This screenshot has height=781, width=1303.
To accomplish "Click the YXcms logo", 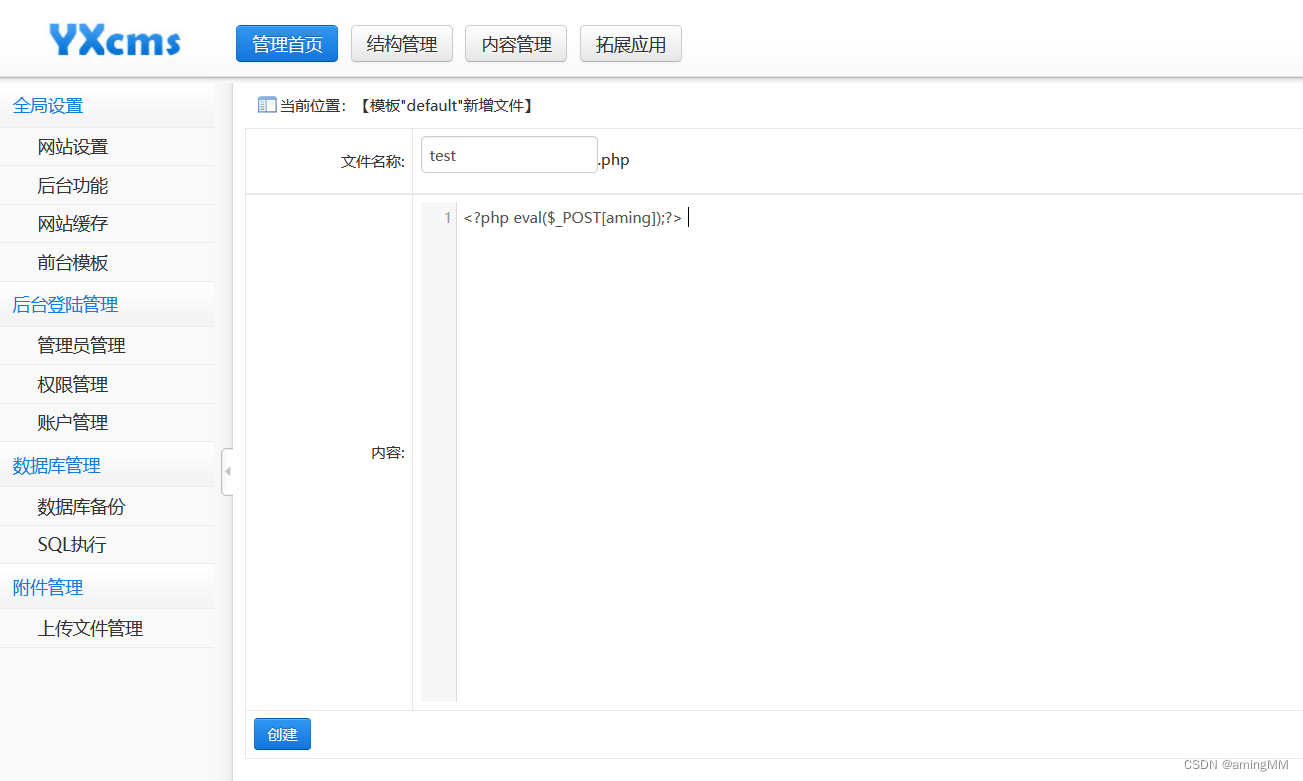I will pos(115,40).
